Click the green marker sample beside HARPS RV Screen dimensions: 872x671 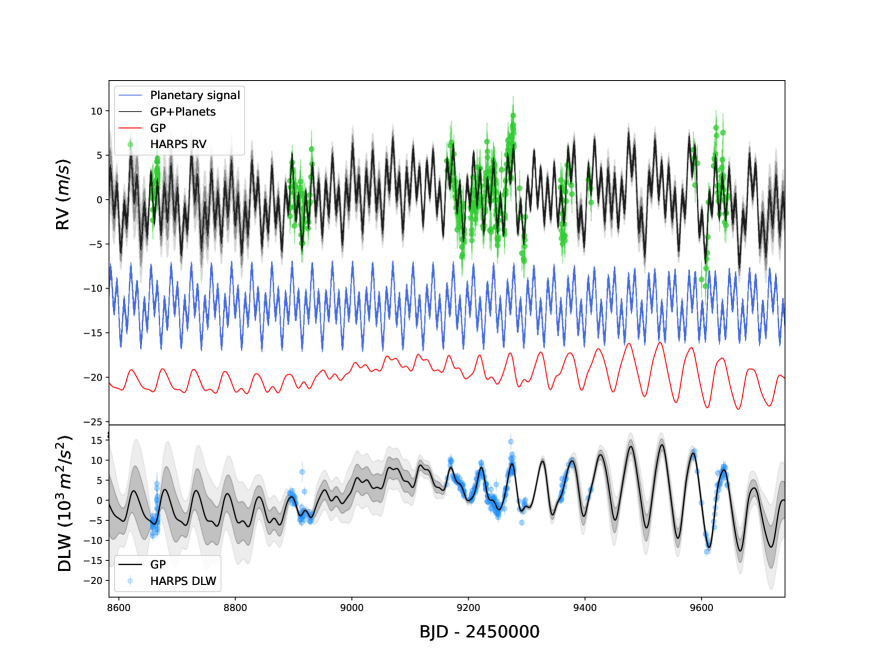(x=130, y=145)
